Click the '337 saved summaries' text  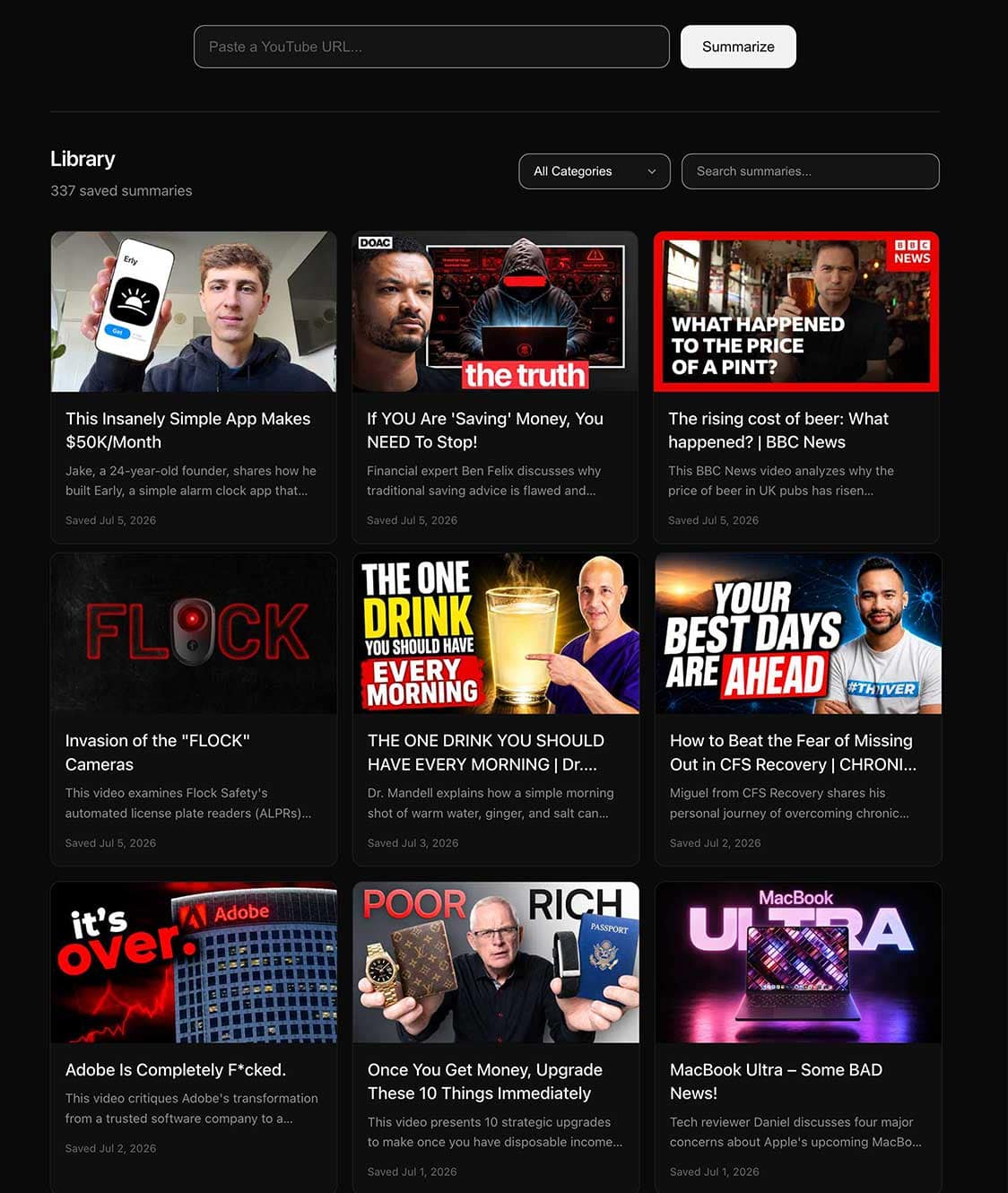pyautogui.click(x=121, y=191)
